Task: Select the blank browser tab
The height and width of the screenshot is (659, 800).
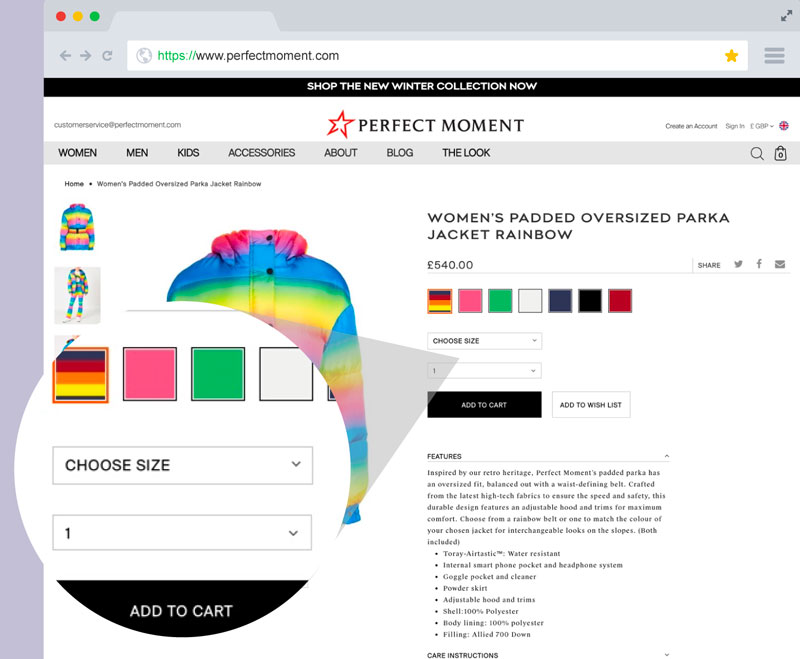Action: click(x=194, y=21)
